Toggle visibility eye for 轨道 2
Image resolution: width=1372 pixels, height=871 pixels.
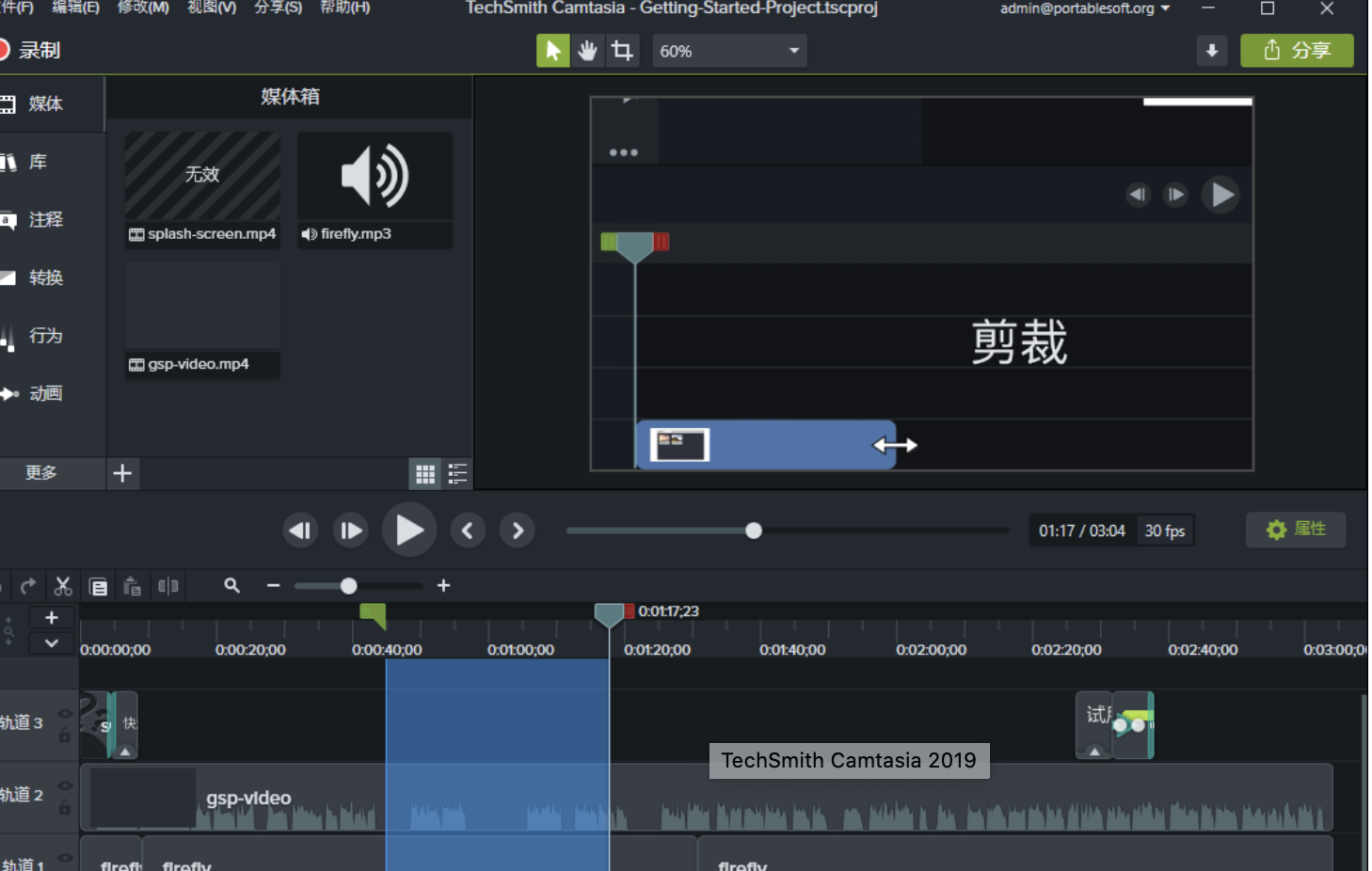click(65, 785)
